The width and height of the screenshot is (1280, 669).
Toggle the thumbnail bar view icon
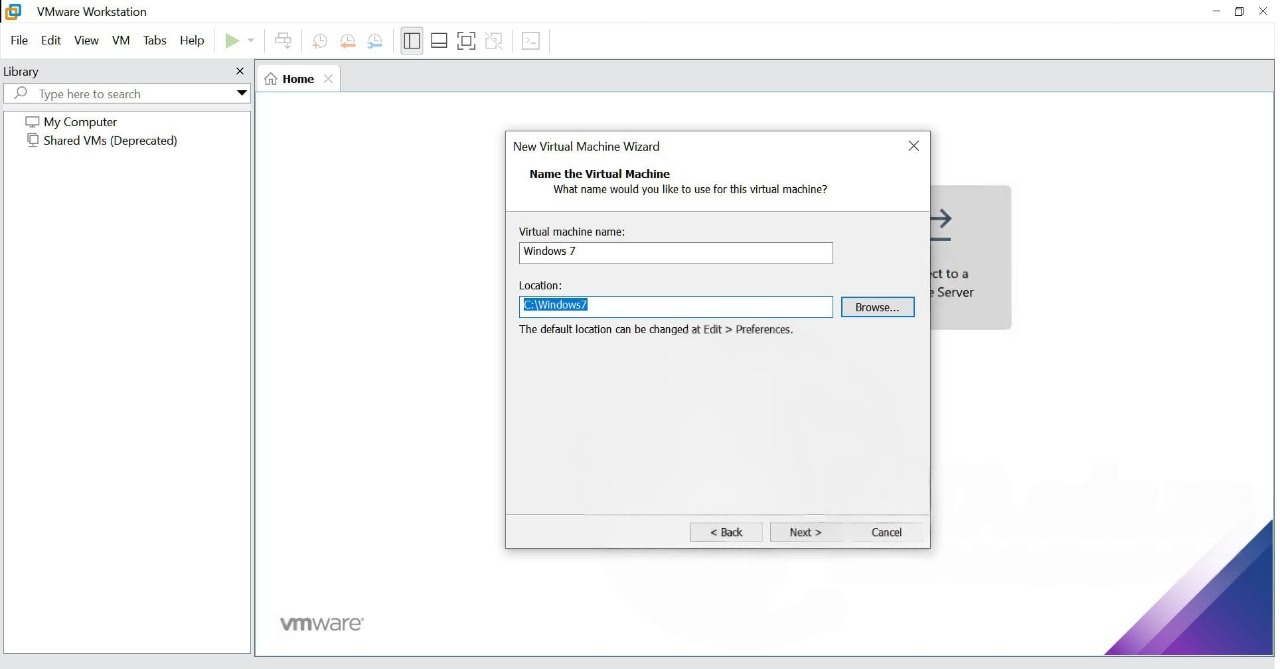click(x=439, y=41)
